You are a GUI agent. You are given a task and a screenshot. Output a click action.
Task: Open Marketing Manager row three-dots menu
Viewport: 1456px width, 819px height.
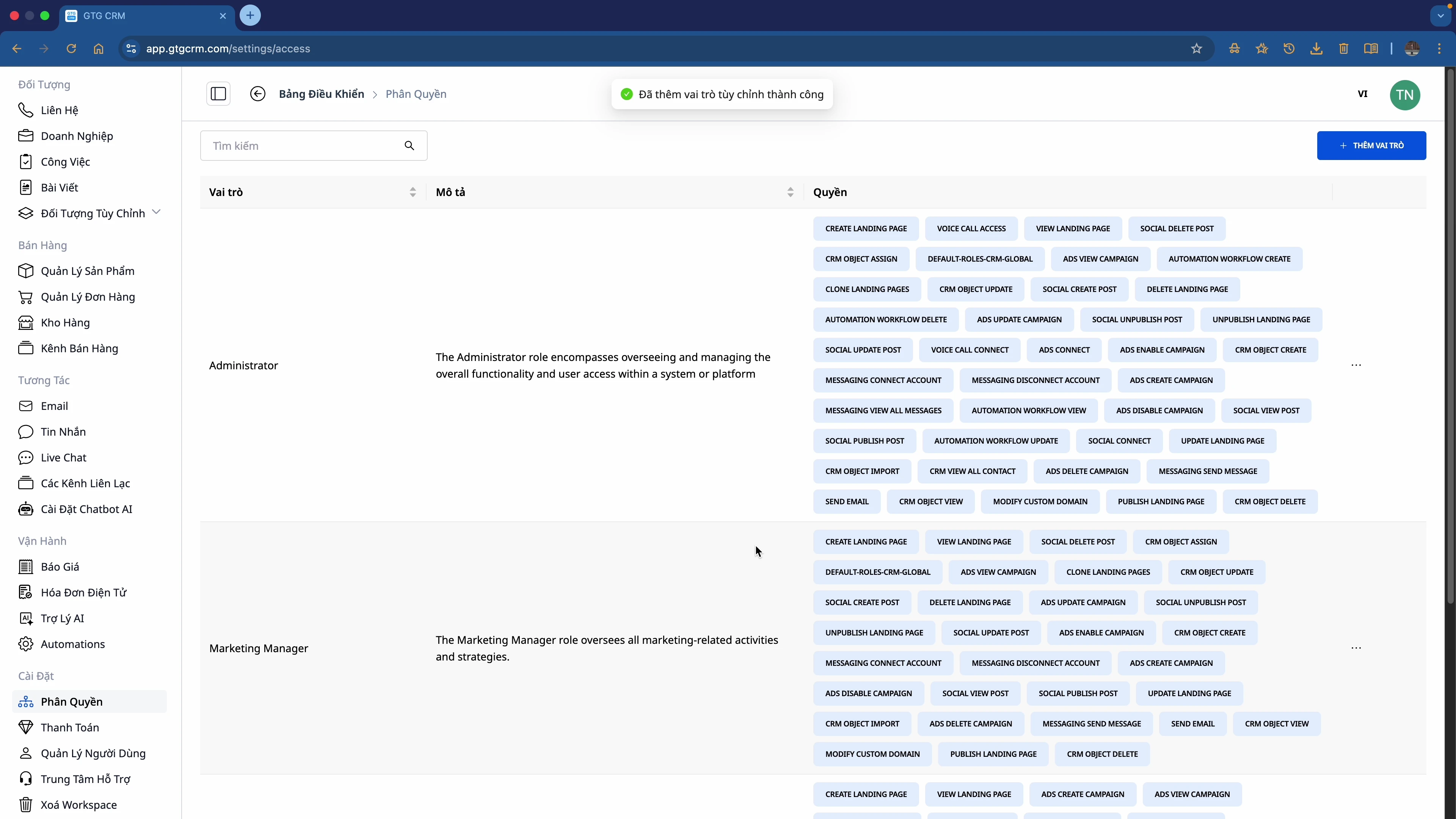pyautogui.click(x=1356, y=648)
